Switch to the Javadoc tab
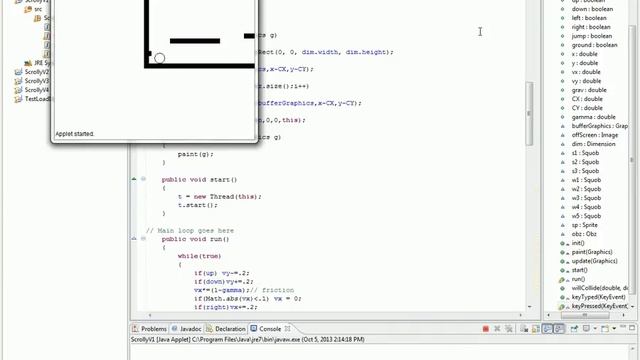 click(x=187, y=329)
